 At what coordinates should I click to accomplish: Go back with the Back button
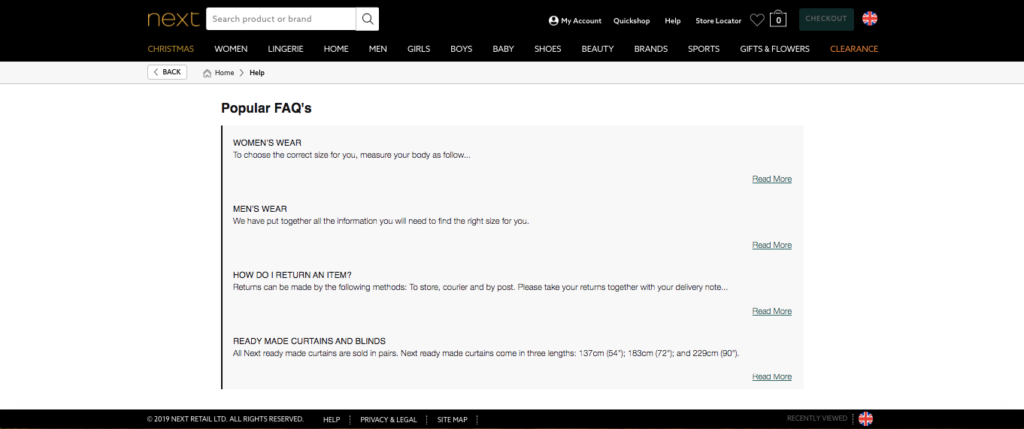click(167, 72)
